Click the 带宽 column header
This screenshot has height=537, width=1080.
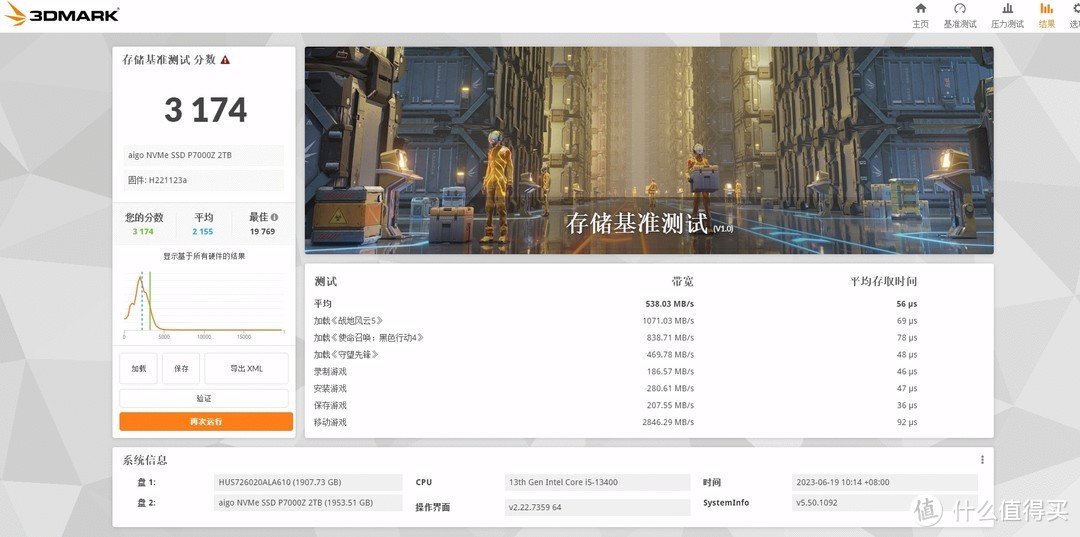pyautogui.click(x=682, y=282)
